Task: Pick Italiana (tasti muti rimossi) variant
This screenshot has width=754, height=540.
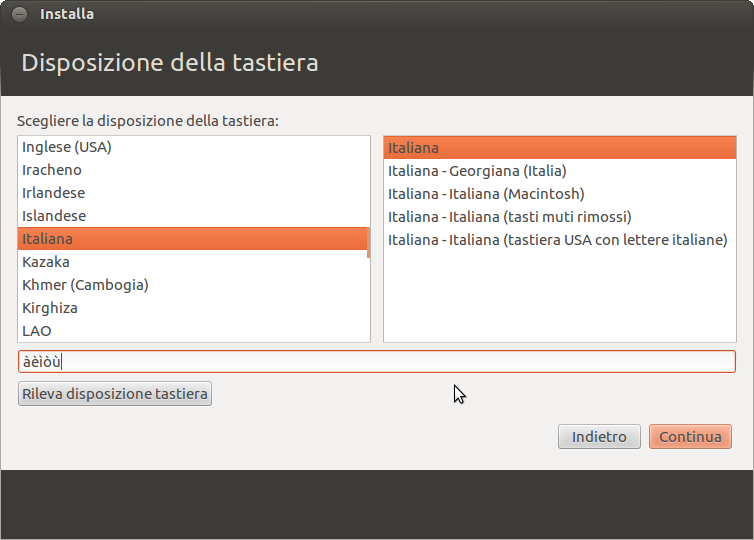Action: tap(510, 217)
